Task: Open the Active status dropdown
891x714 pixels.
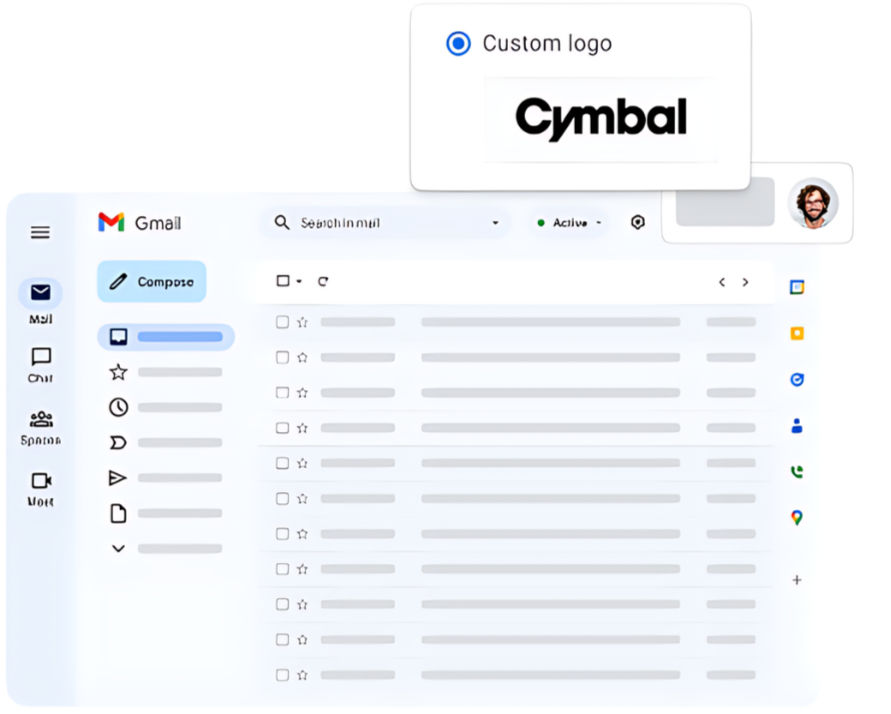Action: (x=568, y=223)
